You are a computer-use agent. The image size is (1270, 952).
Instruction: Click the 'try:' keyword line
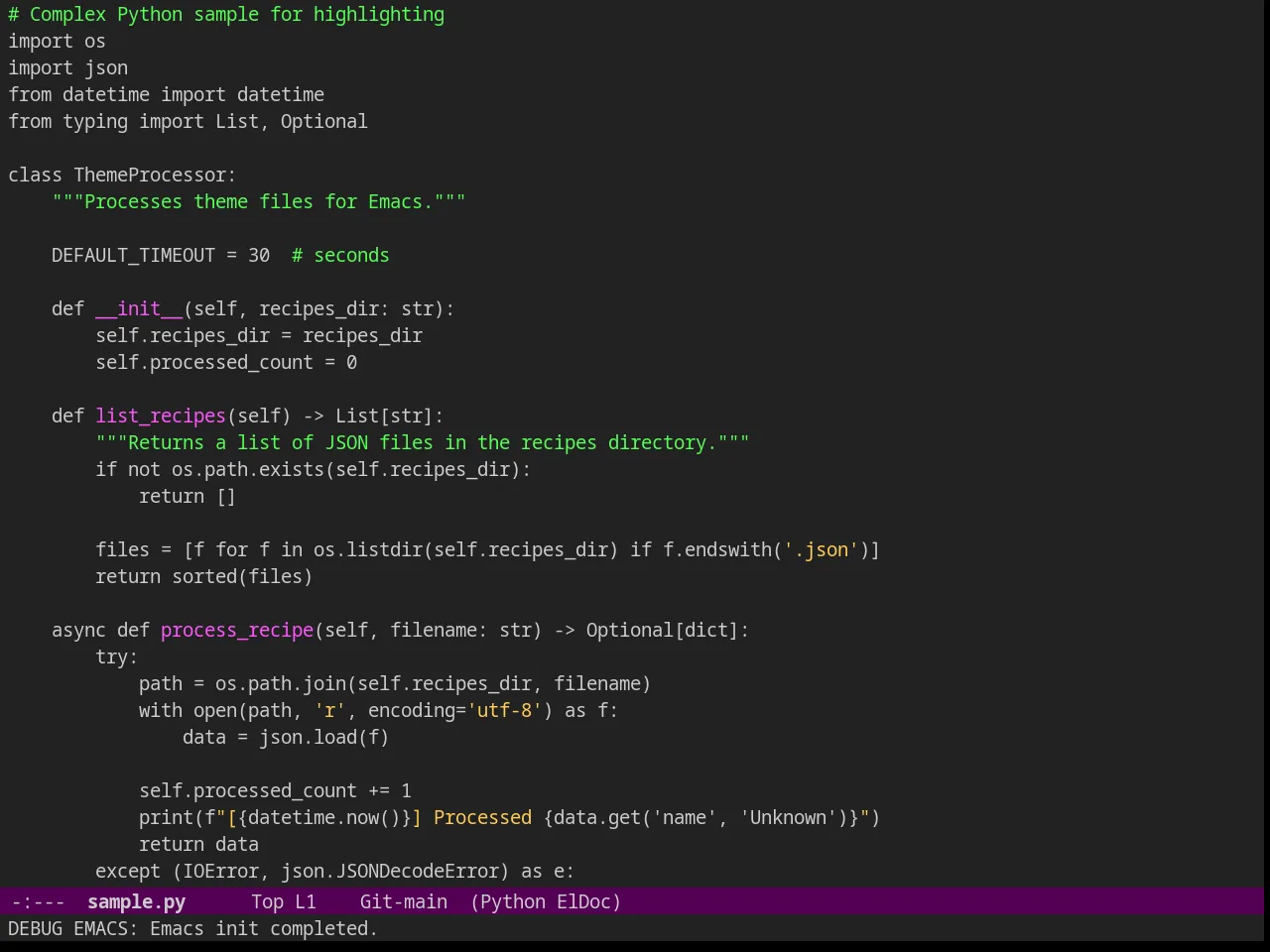pyautogui.click(x=117, y=656)
